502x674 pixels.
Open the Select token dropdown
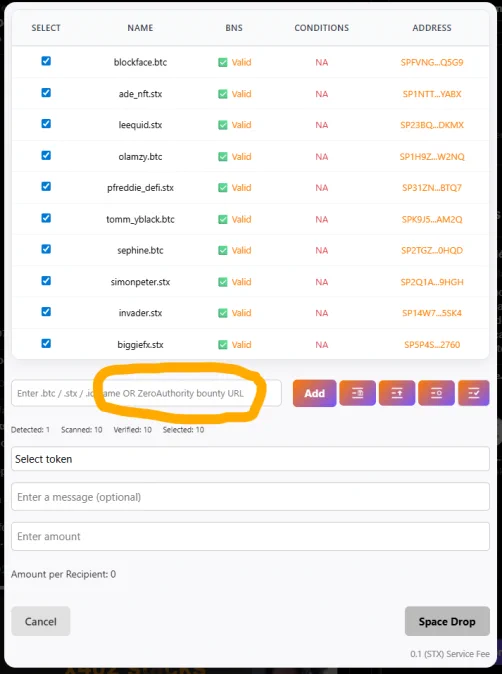tap(250, 459)
